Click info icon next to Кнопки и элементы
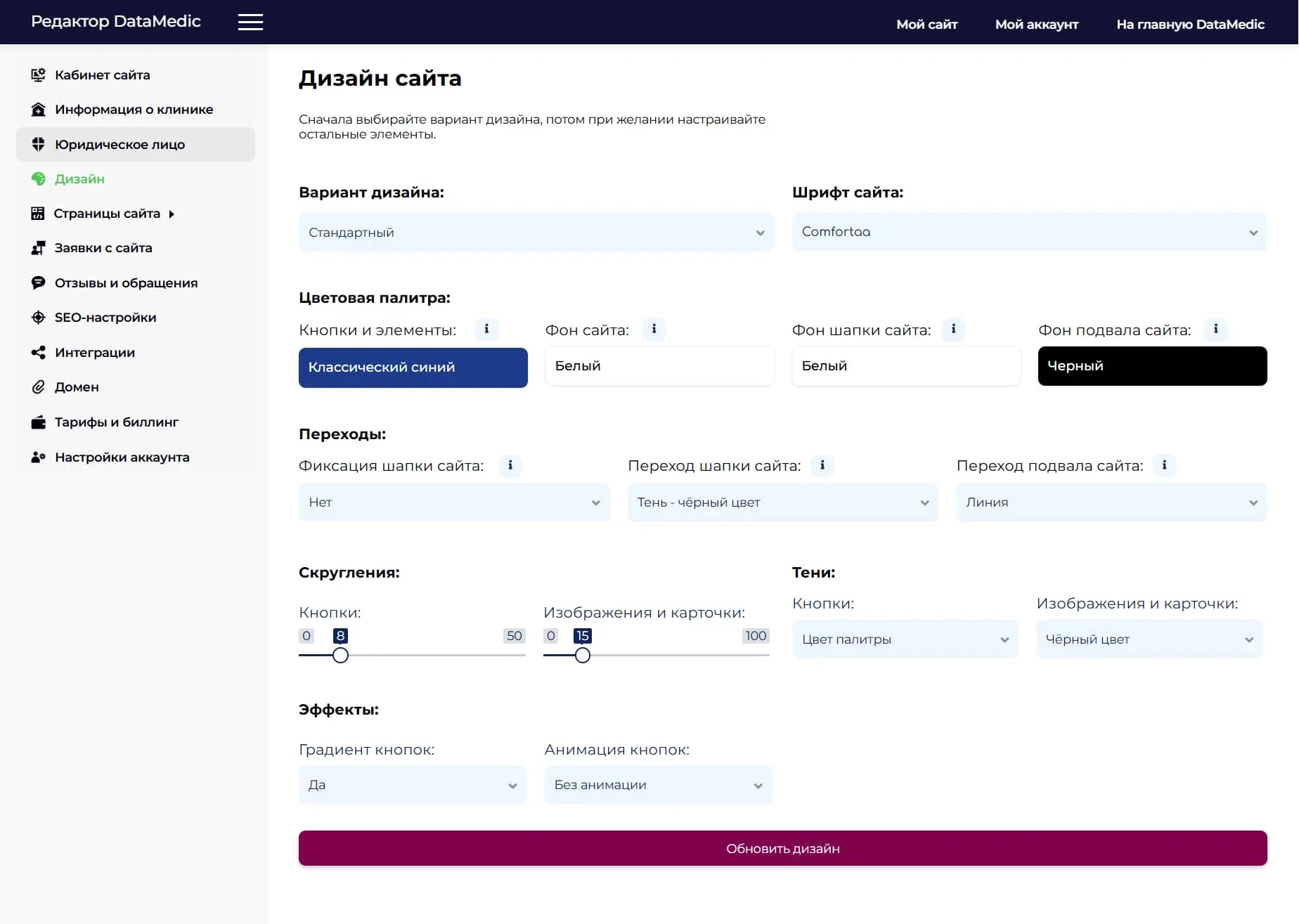The width and height of the screenshot is (1299, 924). [x=486, y=329]
